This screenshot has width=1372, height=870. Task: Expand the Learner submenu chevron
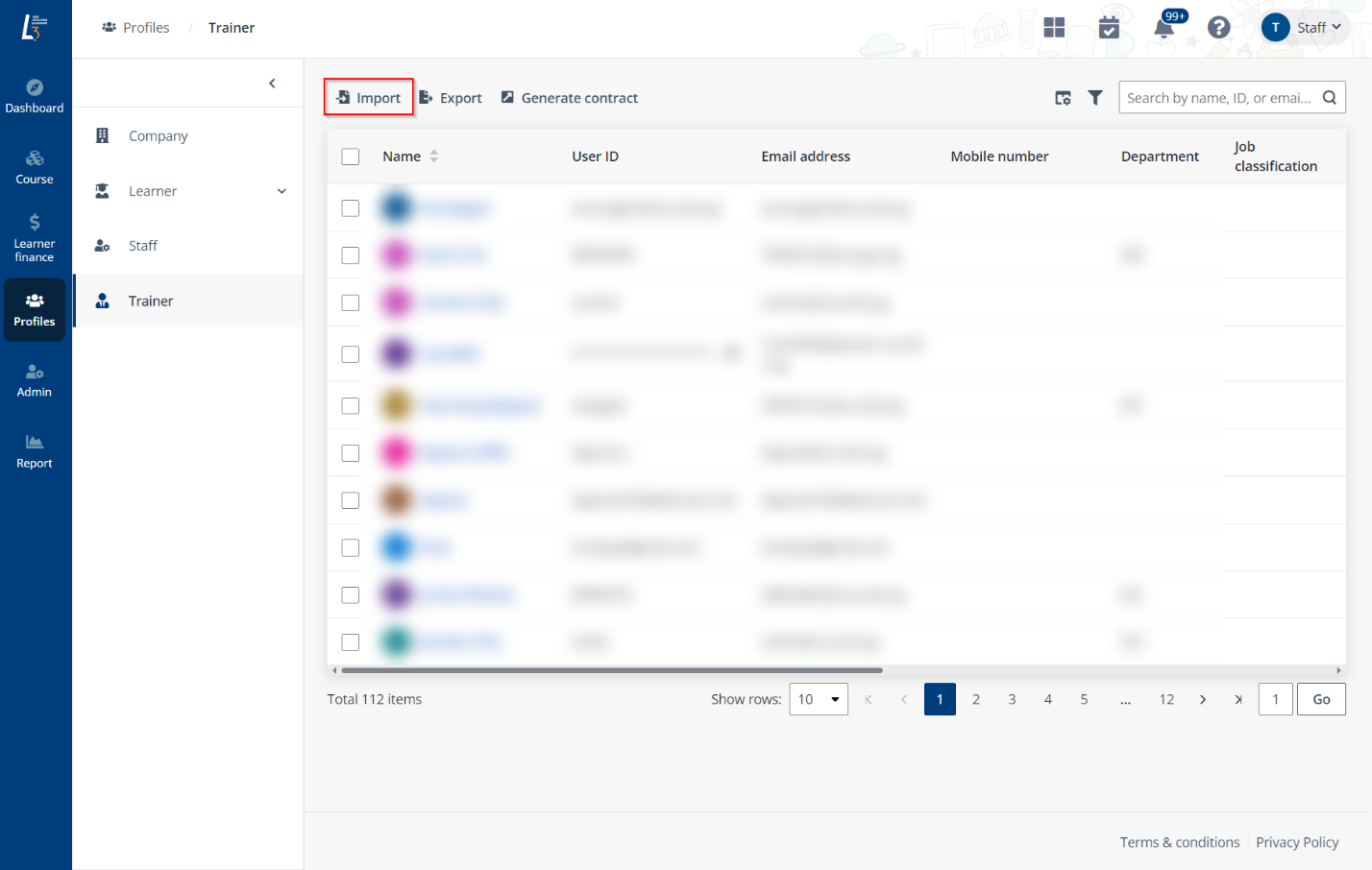282,191
